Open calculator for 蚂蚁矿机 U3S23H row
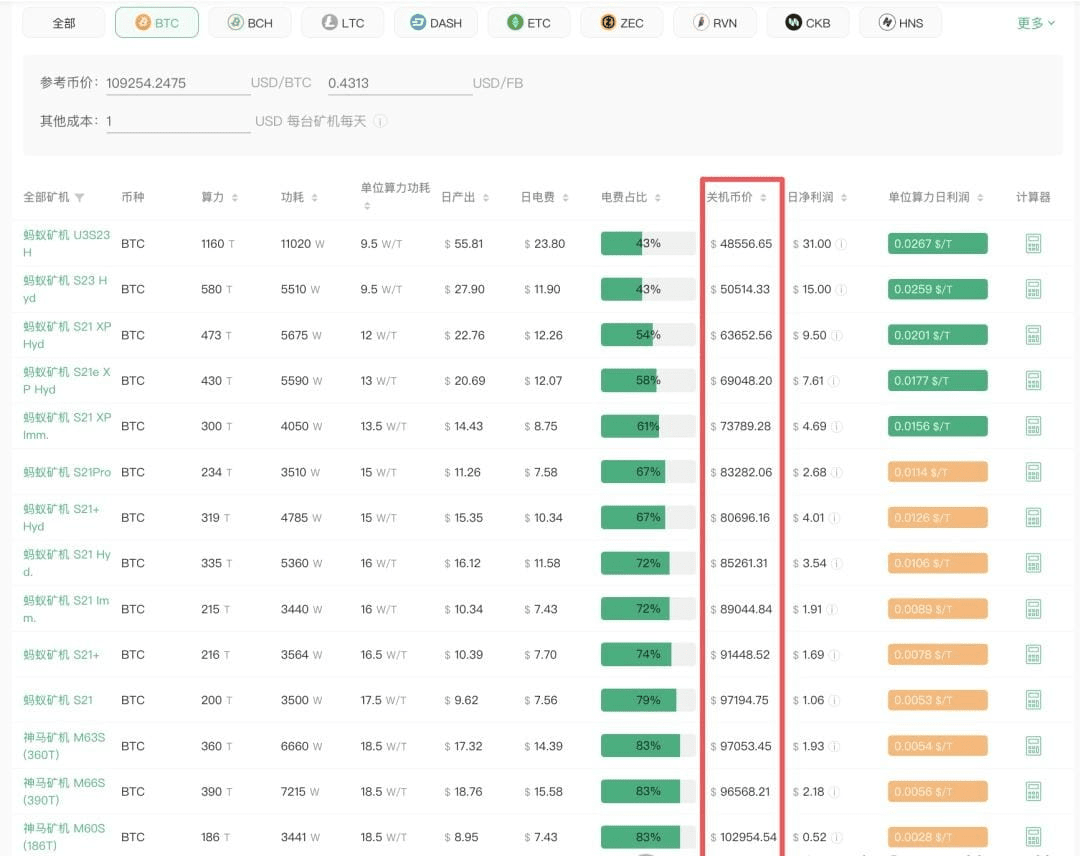 pos(1033,243)
